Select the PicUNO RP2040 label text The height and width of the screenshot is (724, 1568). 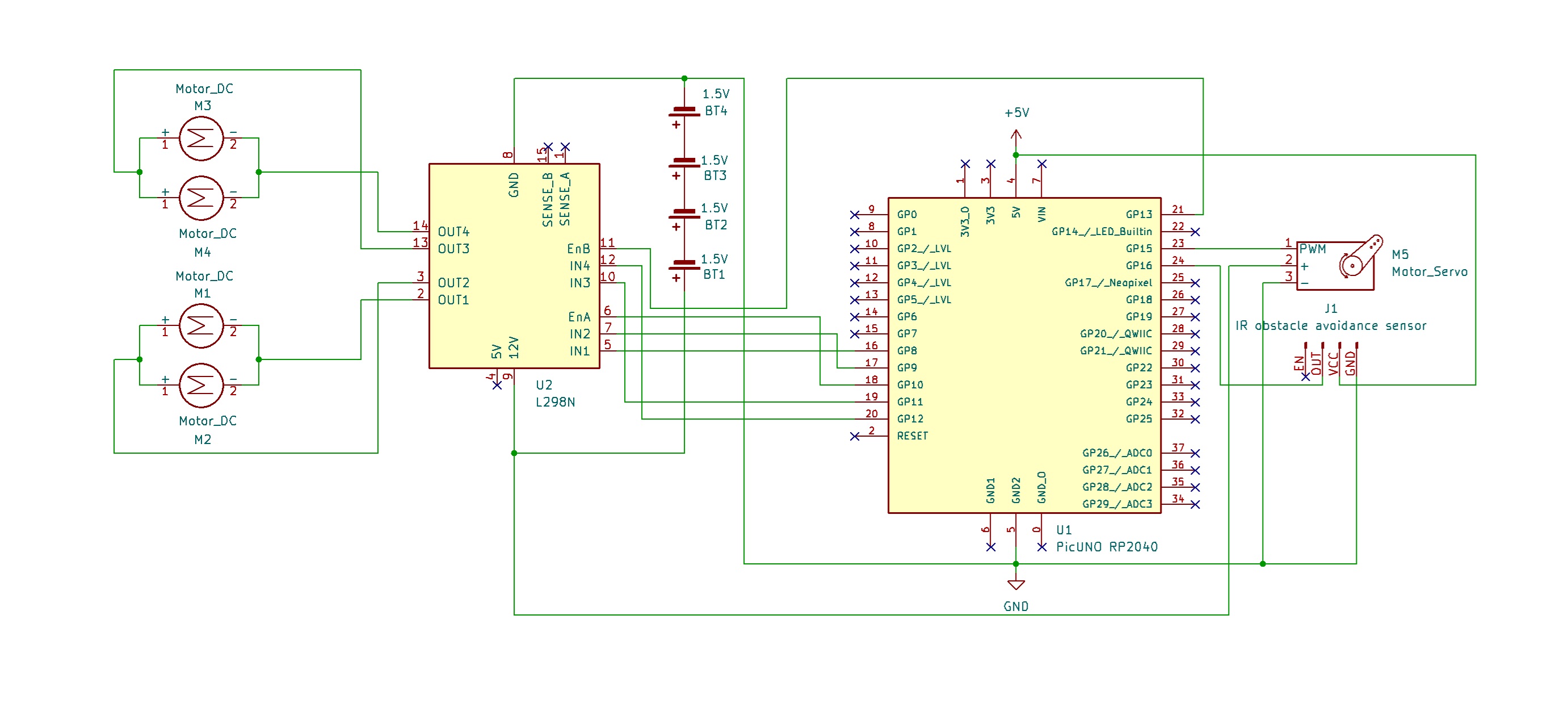1107,547
